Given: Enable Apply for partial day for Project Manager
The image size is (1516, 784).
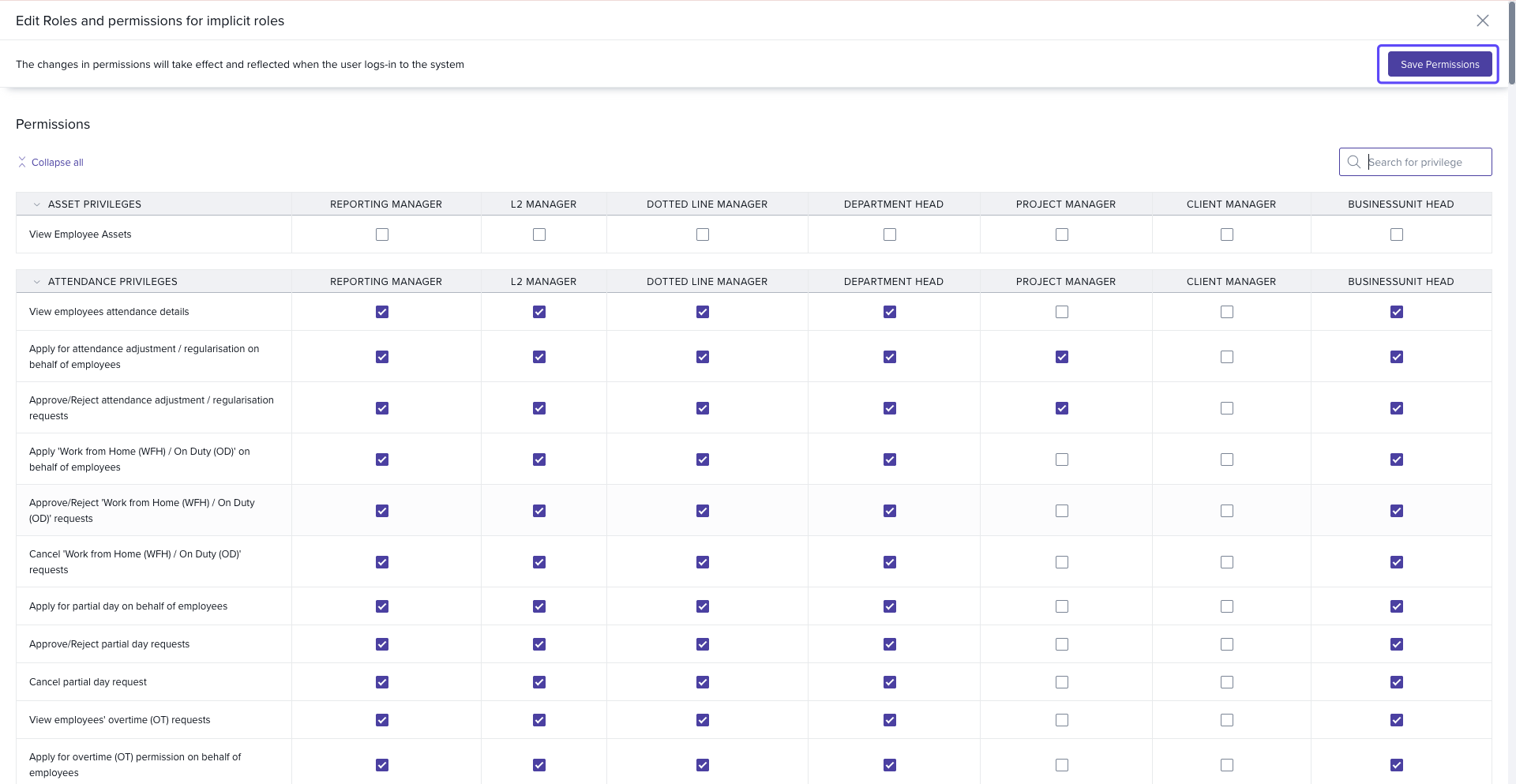Looking at the screenshot, I should 1061,606.
